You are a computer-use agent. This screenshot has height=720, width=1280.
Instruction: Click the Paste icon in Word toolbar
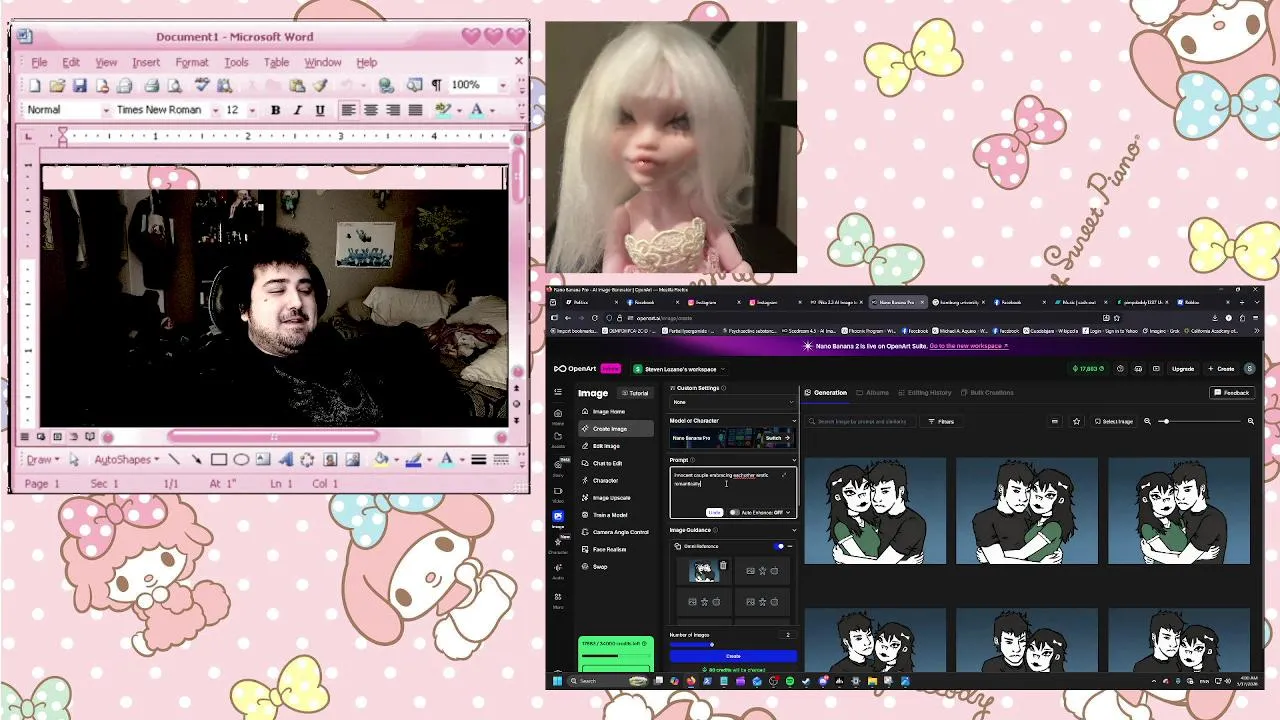point(297,86)
